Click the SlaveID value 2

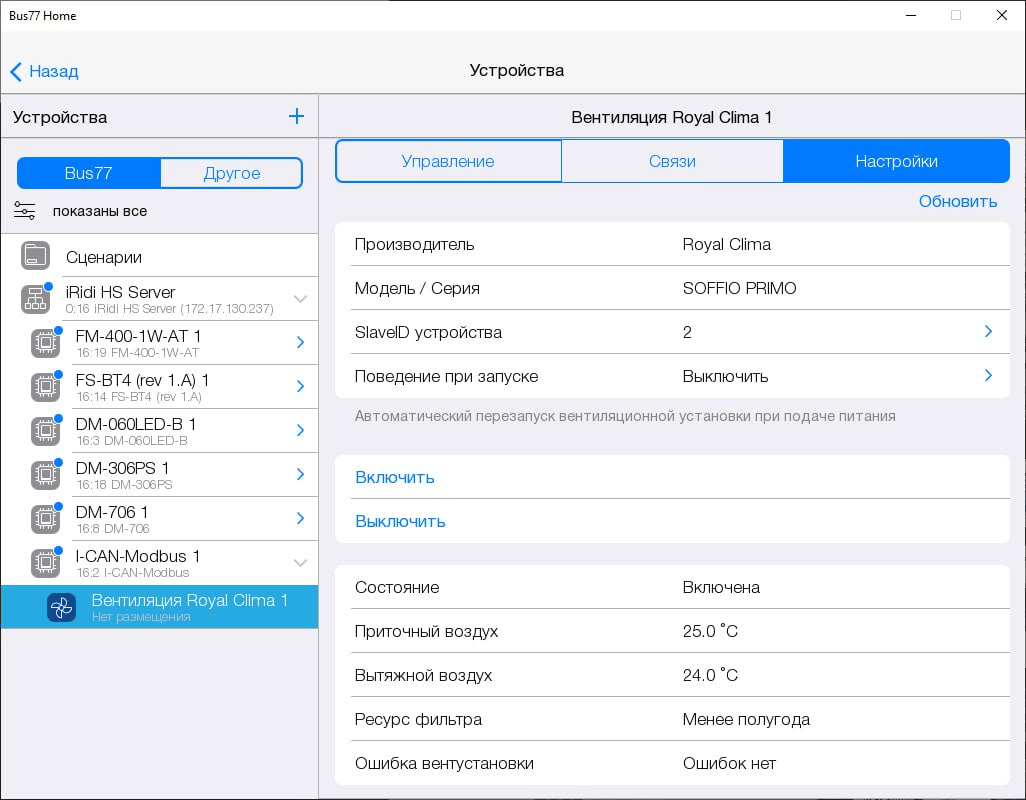click(x=687, y=332)
